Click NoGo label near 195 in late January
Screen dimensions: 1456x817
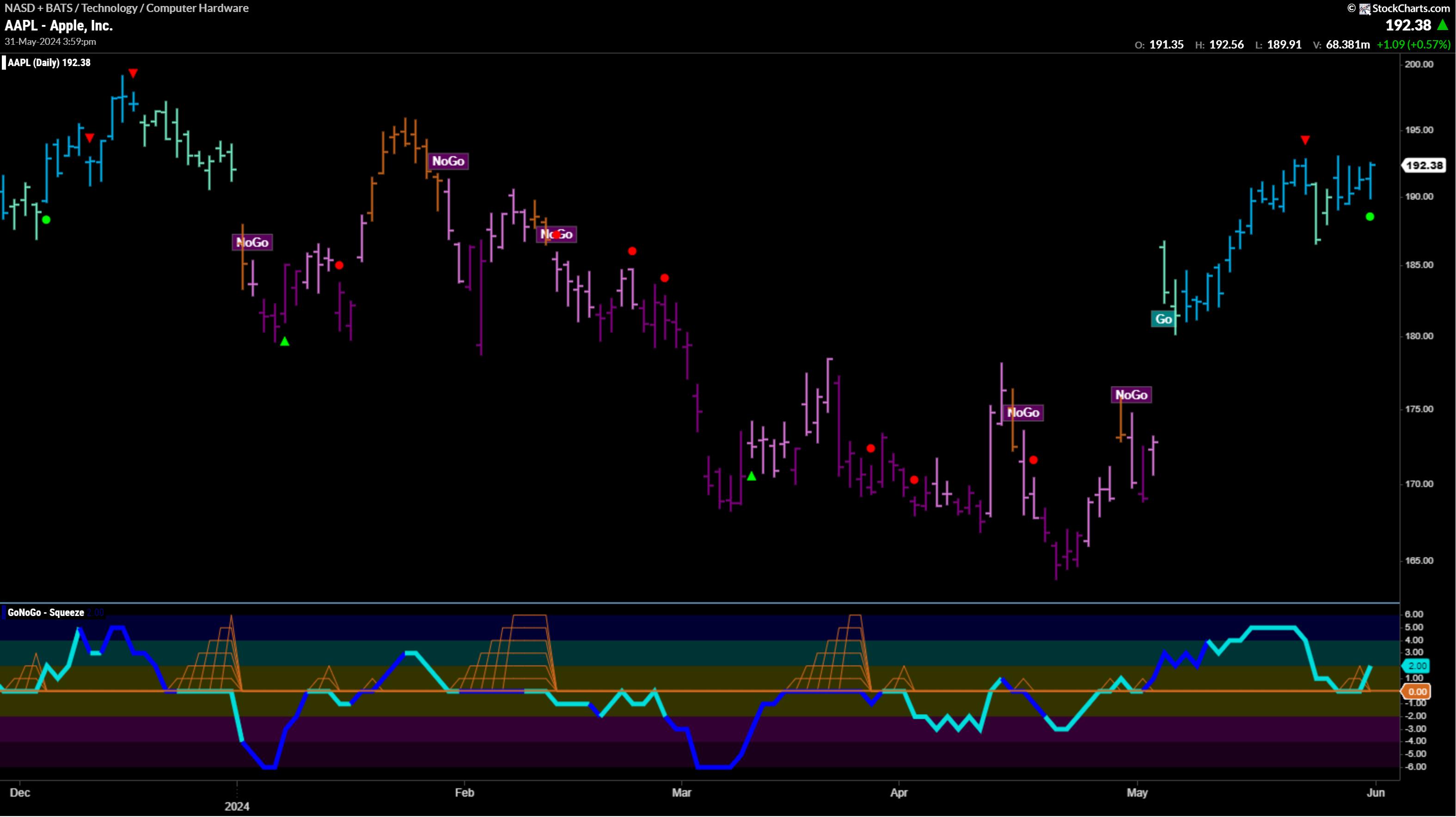(448, 161)
